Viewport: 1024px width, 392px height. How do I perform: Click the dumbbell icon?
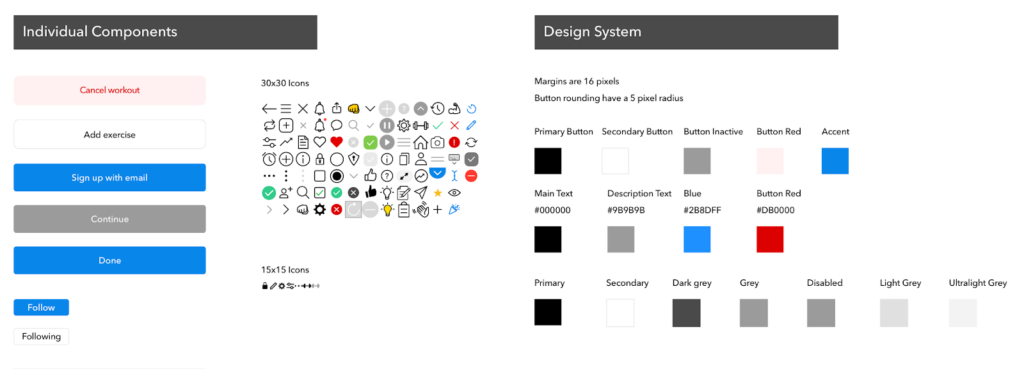pyautogui.click(x=420, y=125)
